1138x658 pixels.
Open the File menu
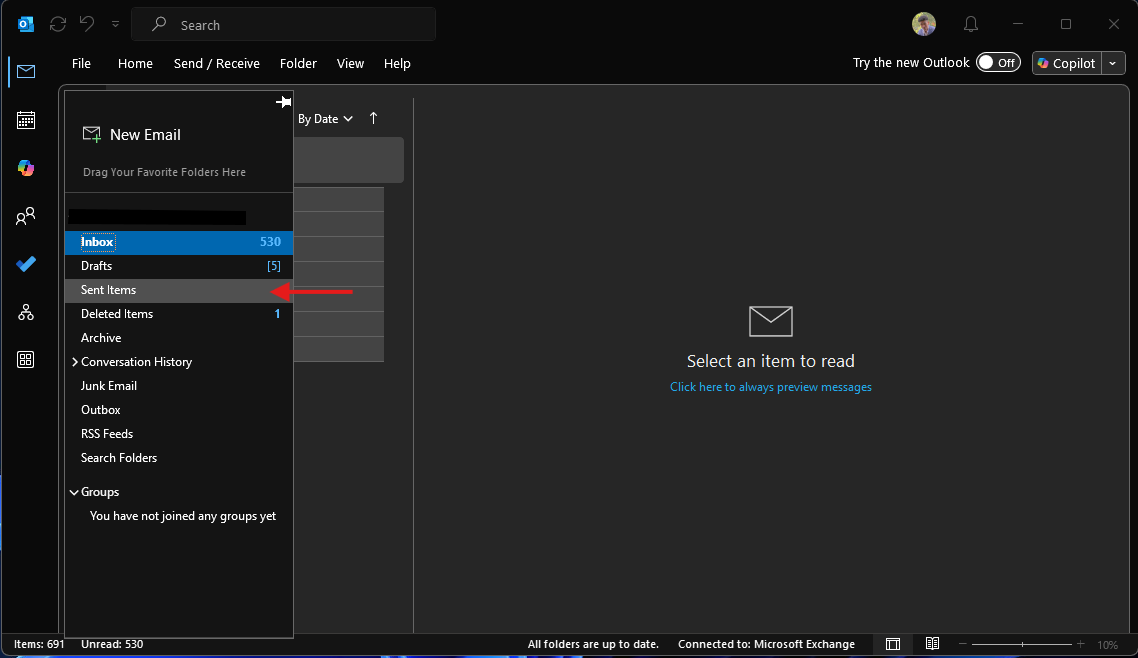[81, 63]
